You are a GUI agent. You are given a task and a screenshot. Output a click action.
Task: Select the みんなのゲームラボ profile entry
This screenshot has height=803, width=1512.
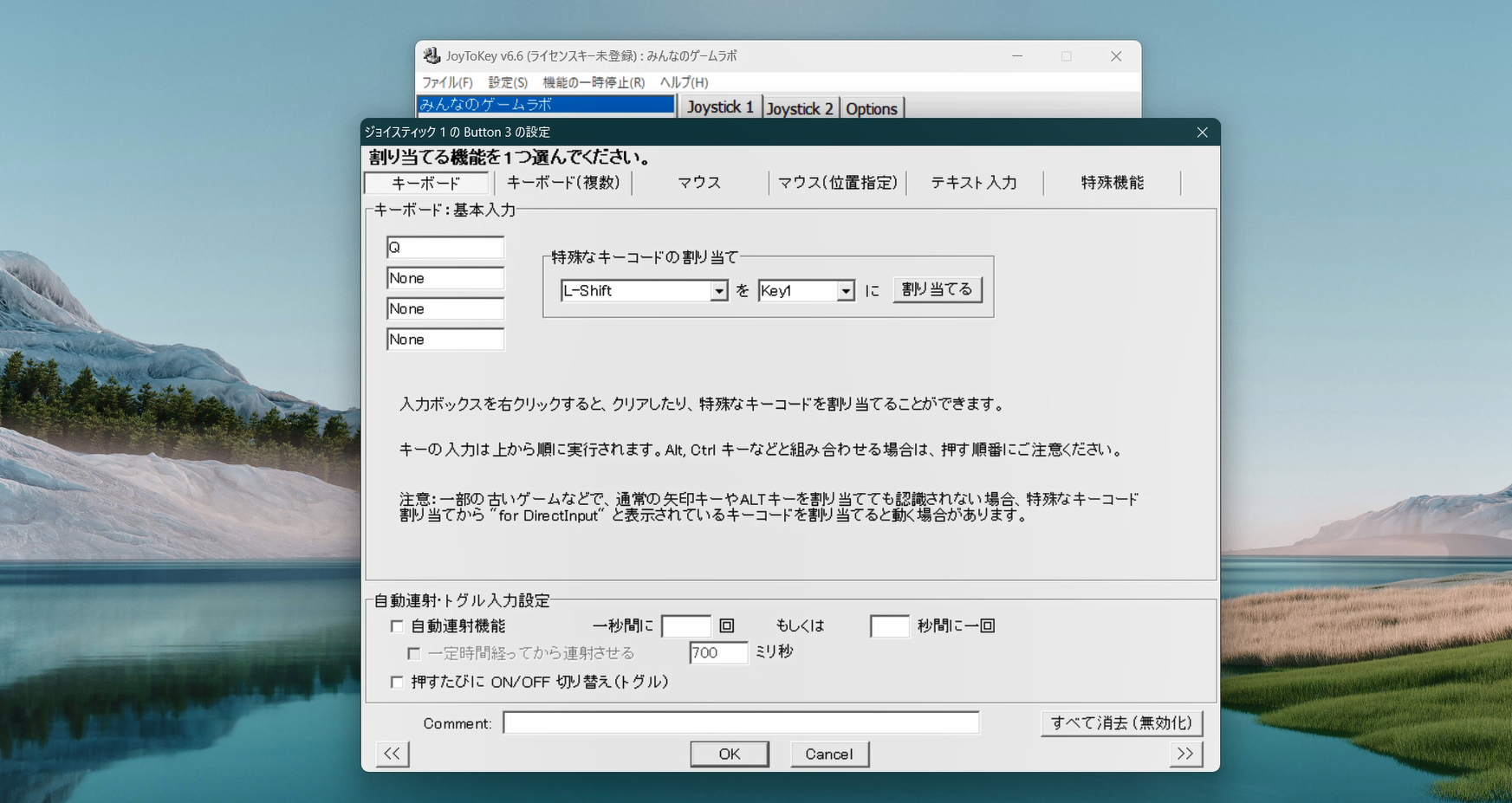(546, 104)
